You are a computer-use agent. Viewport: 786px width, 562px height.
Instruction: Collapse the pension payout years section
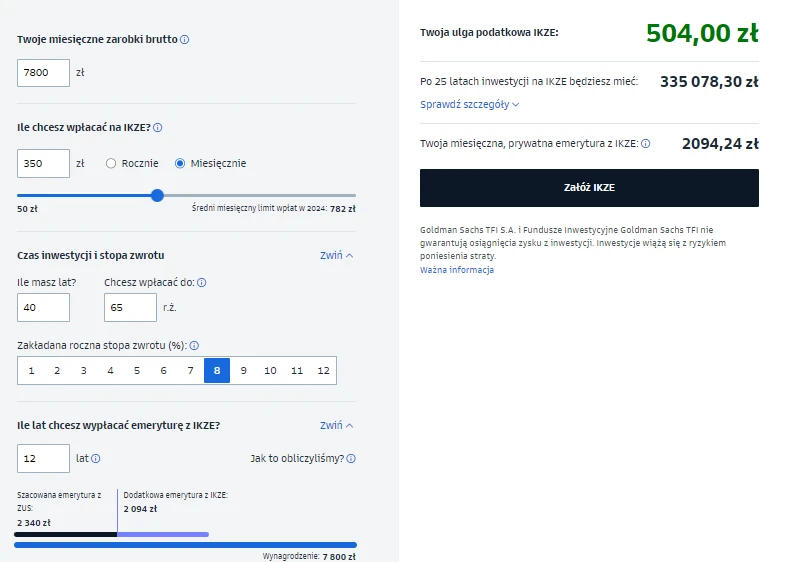pos(336,425)
